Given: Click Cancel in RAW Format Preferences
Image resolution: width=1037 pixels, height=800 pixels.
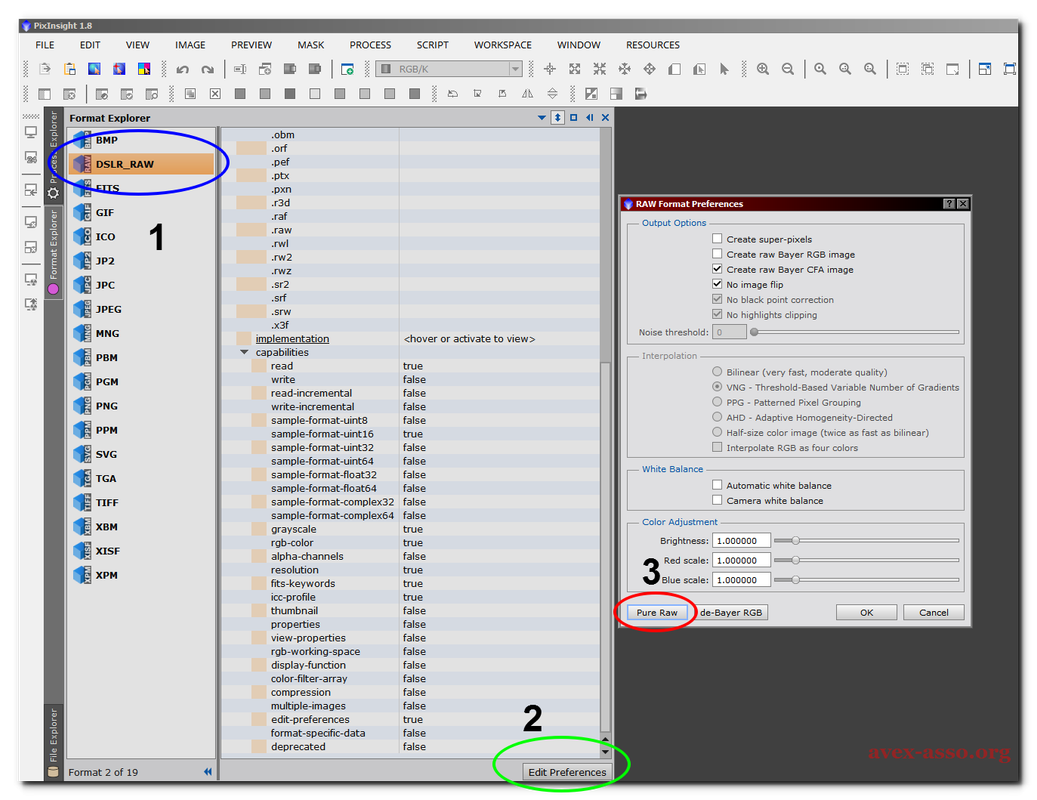Looking at the screenshot, I should 933,612.
